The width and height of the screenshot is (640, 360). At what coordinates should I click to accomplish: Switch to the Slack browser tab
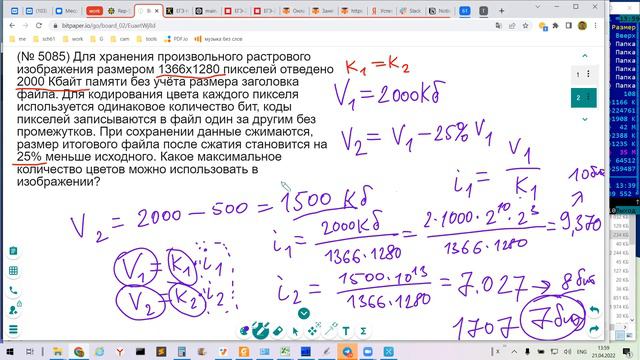[411, 11]
